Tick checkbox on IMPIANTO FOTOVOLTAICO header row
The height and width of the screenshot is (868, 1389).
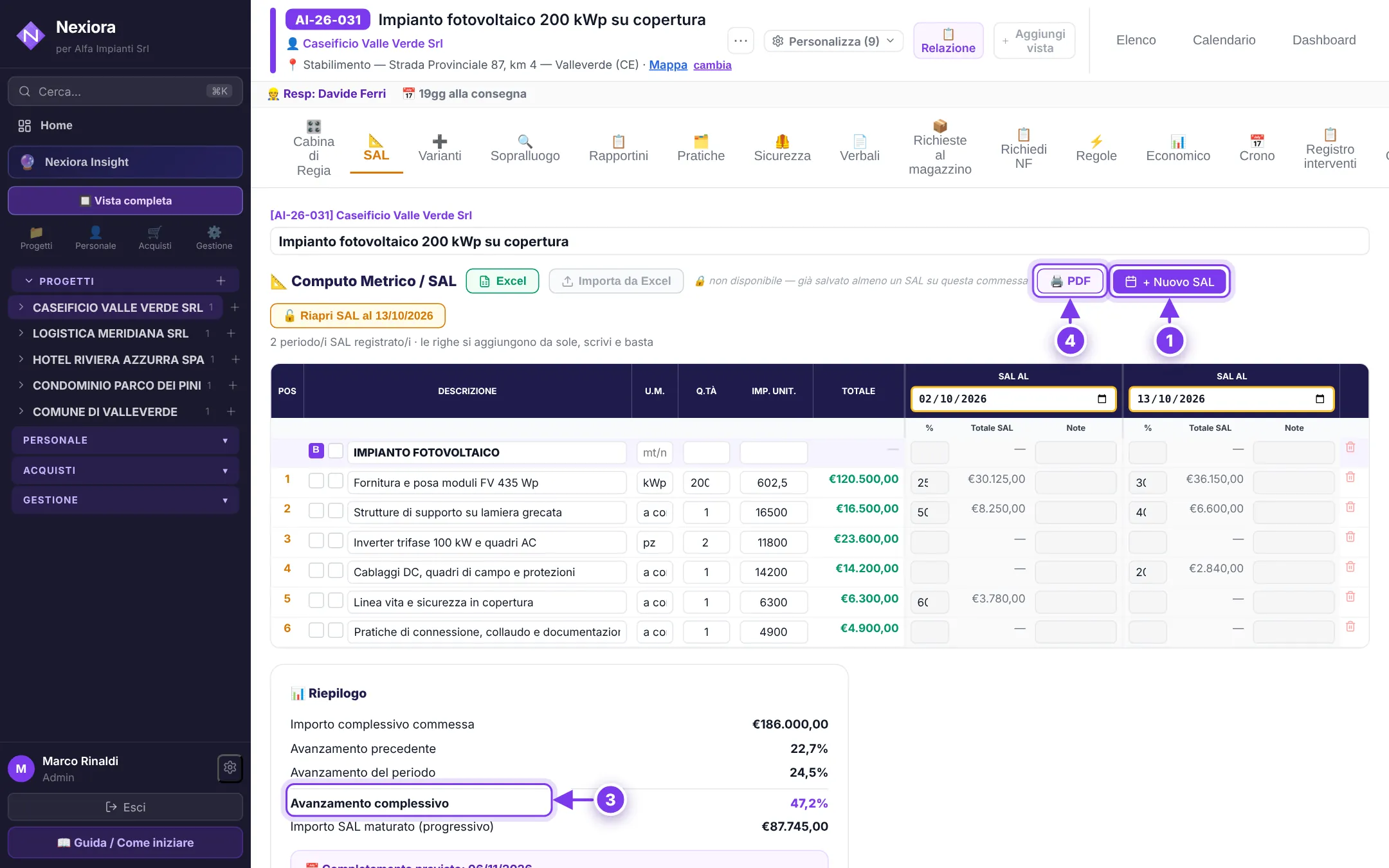(x=336, y=451)
